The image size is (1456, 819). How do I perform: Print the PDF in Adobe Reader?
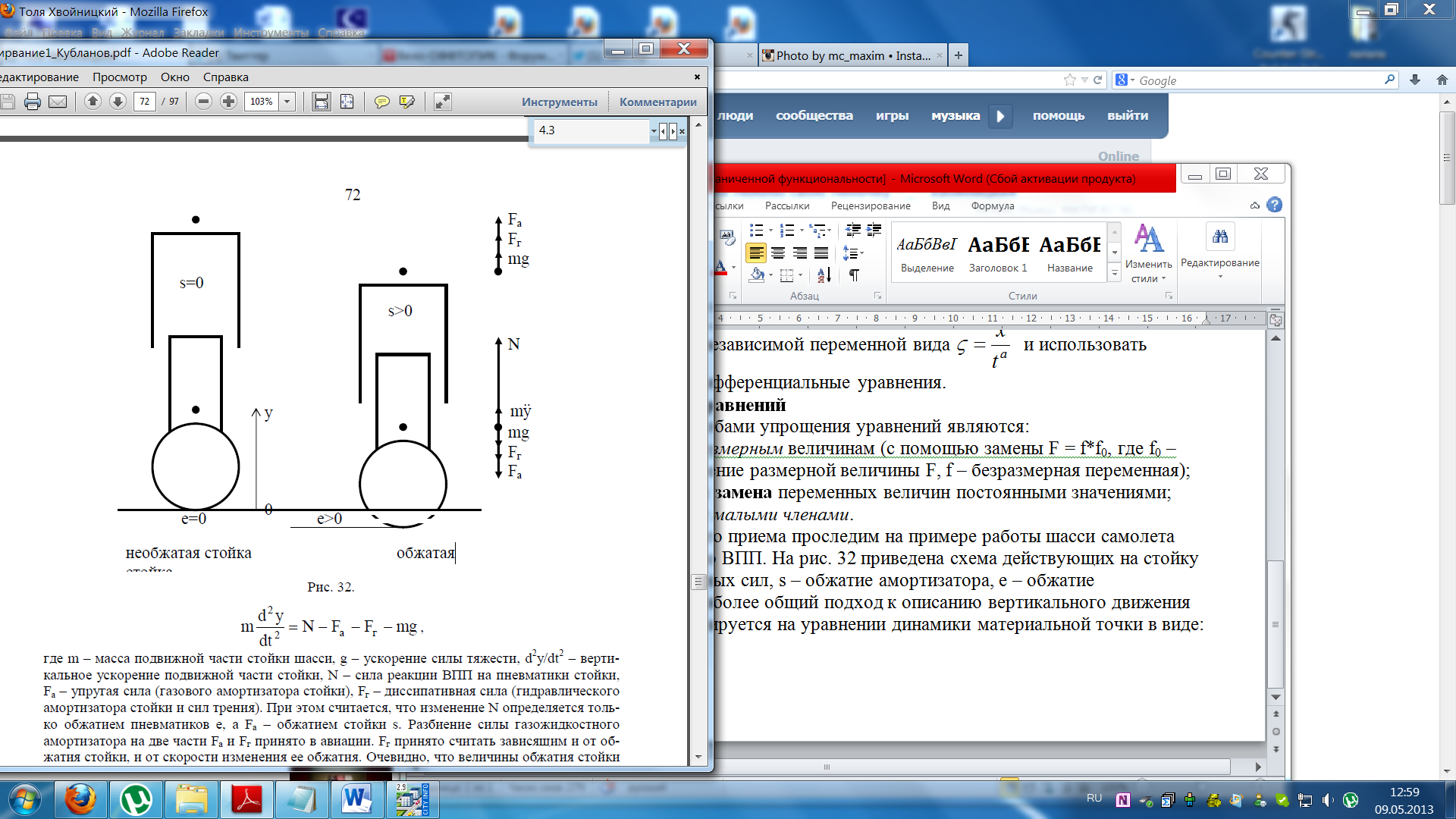pos(32,102)
